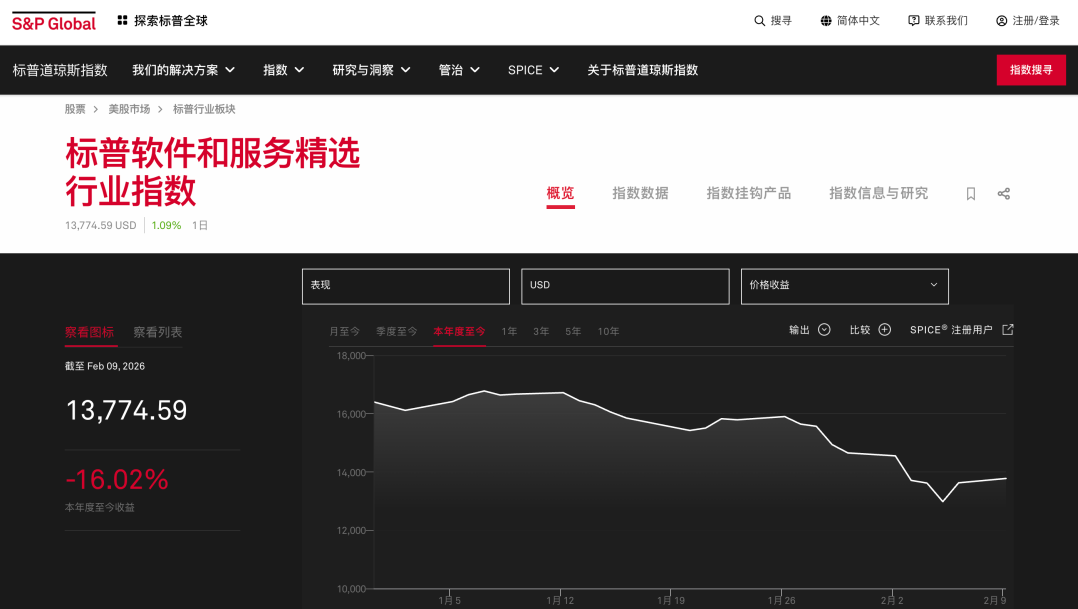The height and width of the screenshot is (609, 1078).
Task: Open the USD currency selector
Action: (x=625, y=286)
